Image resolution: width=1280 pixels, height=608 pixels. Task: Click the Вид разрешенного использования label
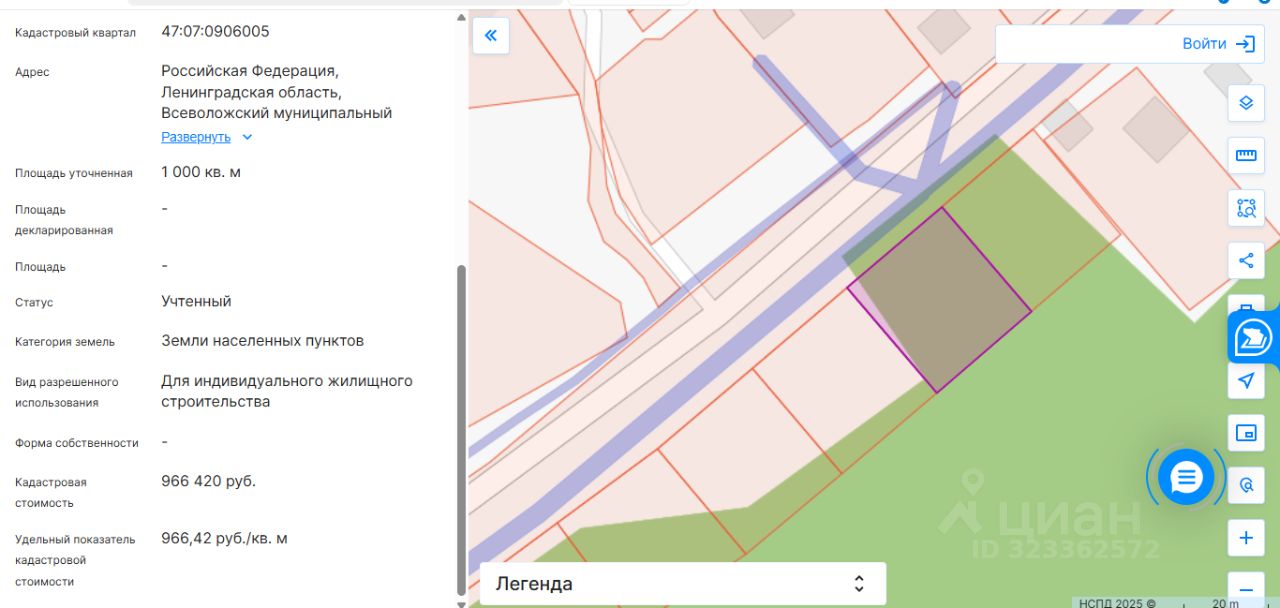point(67,392)
